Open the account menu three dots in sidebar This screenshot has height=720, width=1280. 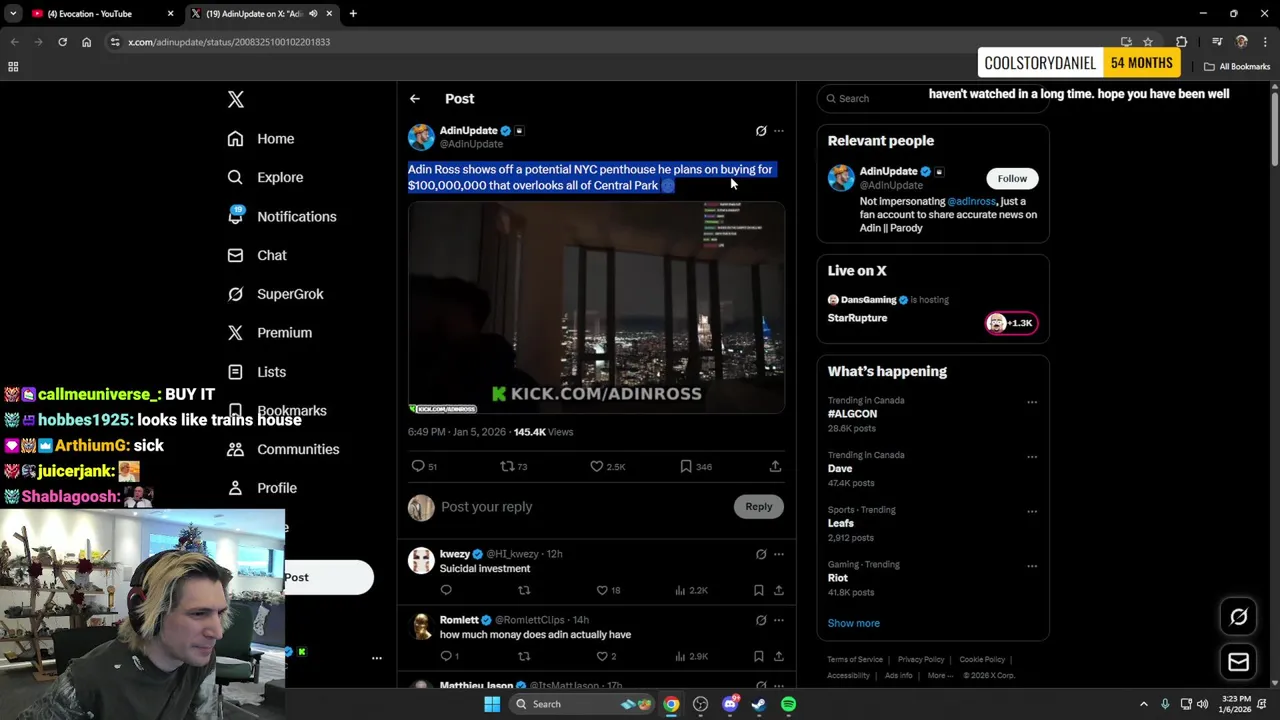point(377,658)
